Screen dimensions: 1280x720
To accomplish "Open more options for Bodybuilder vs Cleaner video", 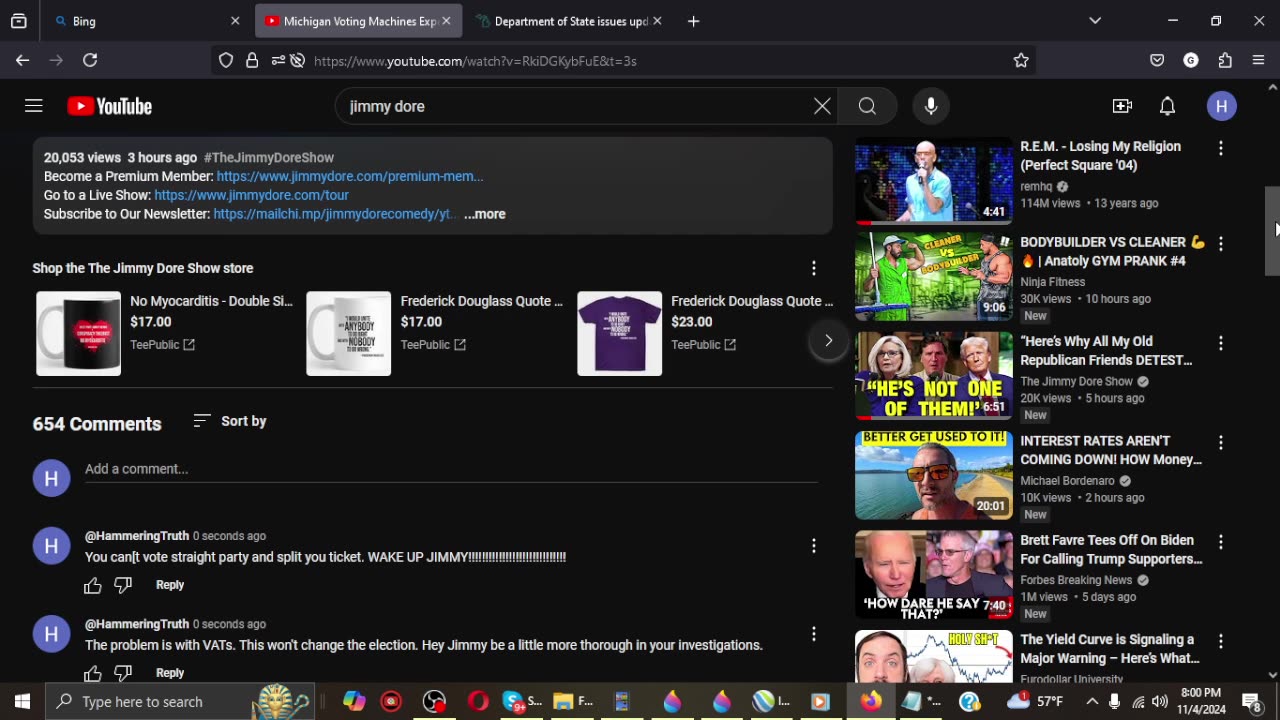I will pos(1221,244).
